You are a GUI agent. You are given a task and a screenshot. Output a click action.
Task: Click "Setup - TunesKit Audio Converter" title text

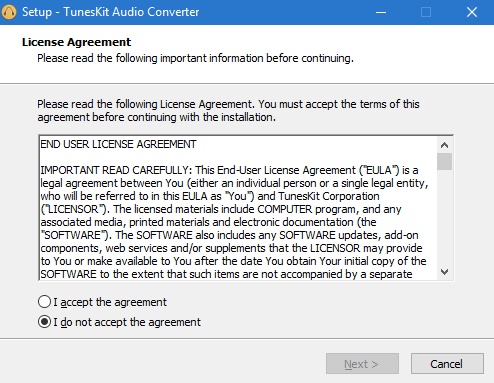point(110,12)
